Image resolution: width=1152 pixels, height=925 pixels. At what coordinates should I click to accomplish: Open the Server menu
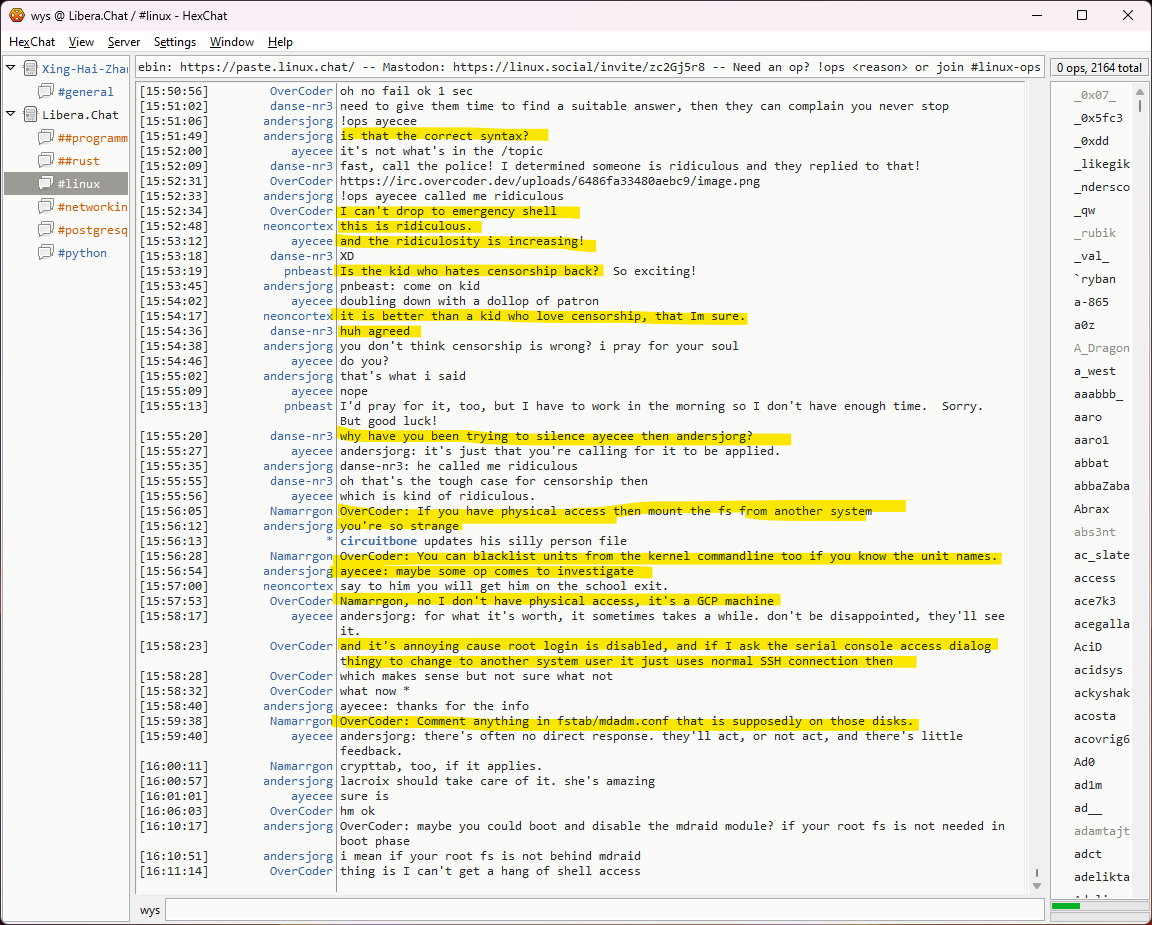click(x=124, y=42)
